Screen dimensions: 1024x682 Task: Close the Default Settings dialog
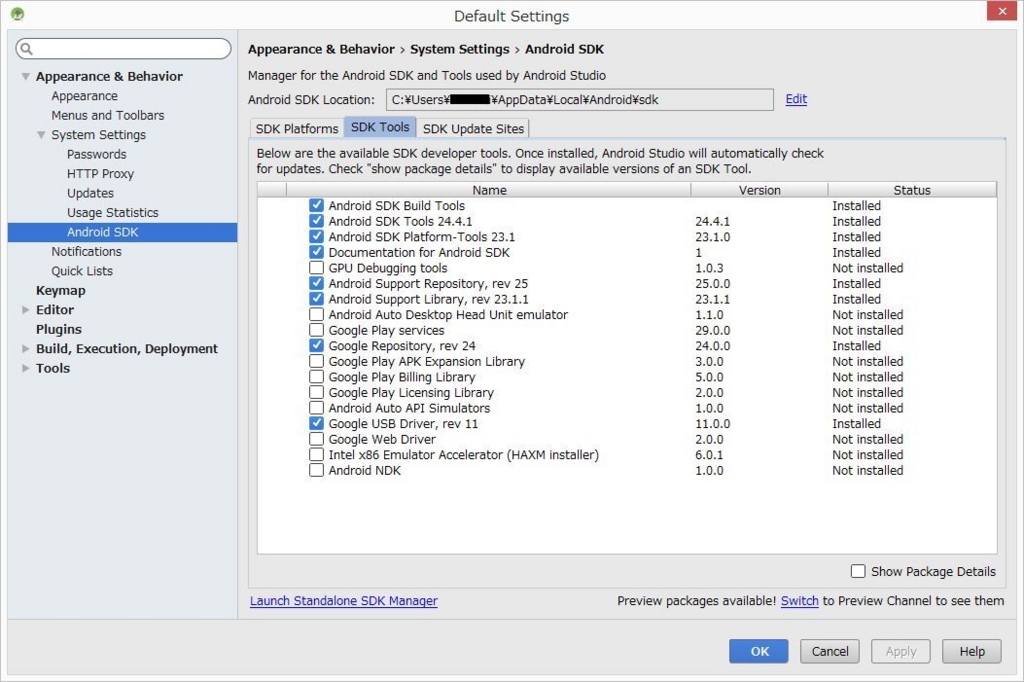(x=1002, y=10)
